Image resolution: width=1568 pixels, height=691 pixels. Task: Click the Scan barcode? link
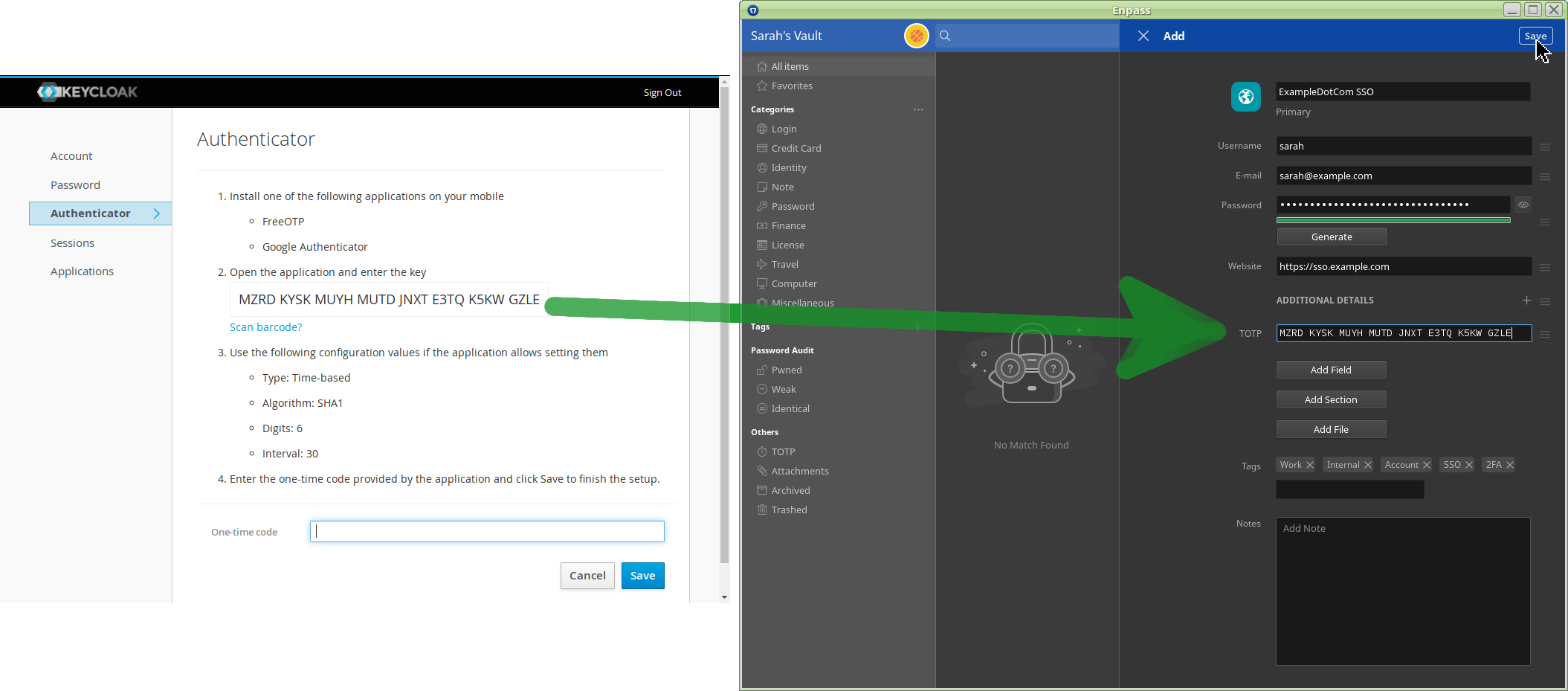coord(265,327)
